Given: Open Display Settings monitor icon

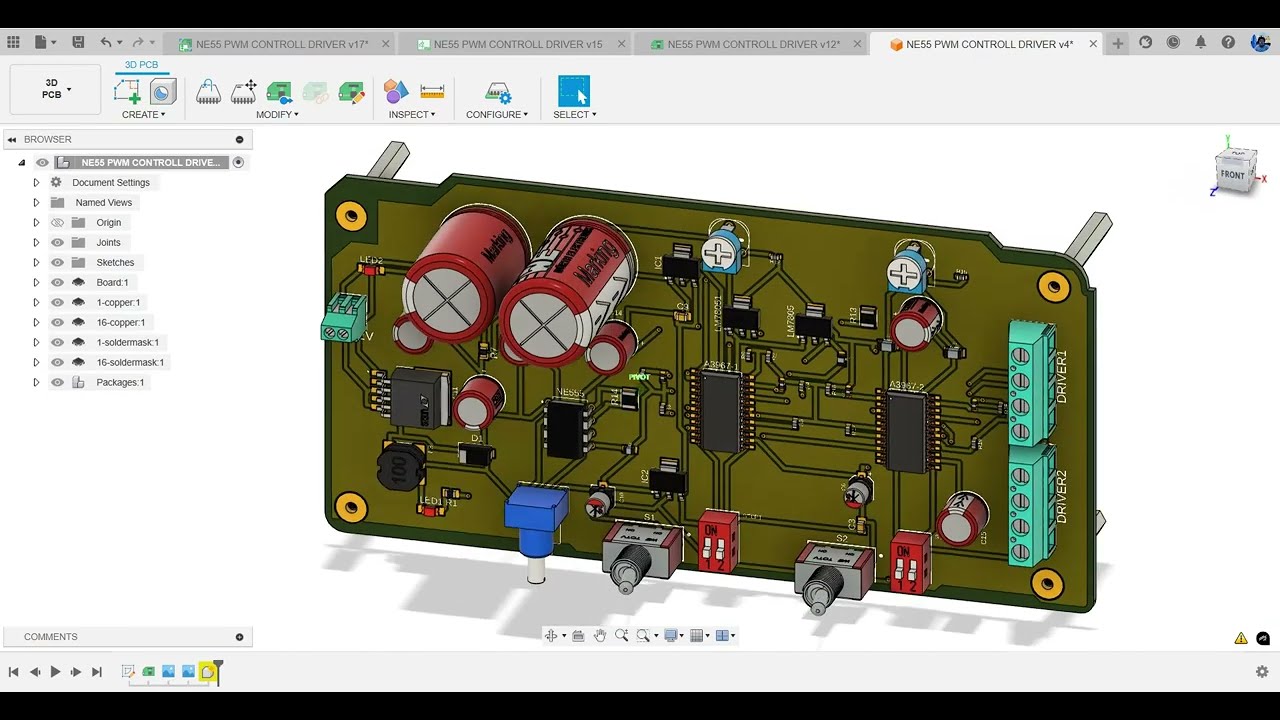Looking at the screenshot, I should (671, 635).
